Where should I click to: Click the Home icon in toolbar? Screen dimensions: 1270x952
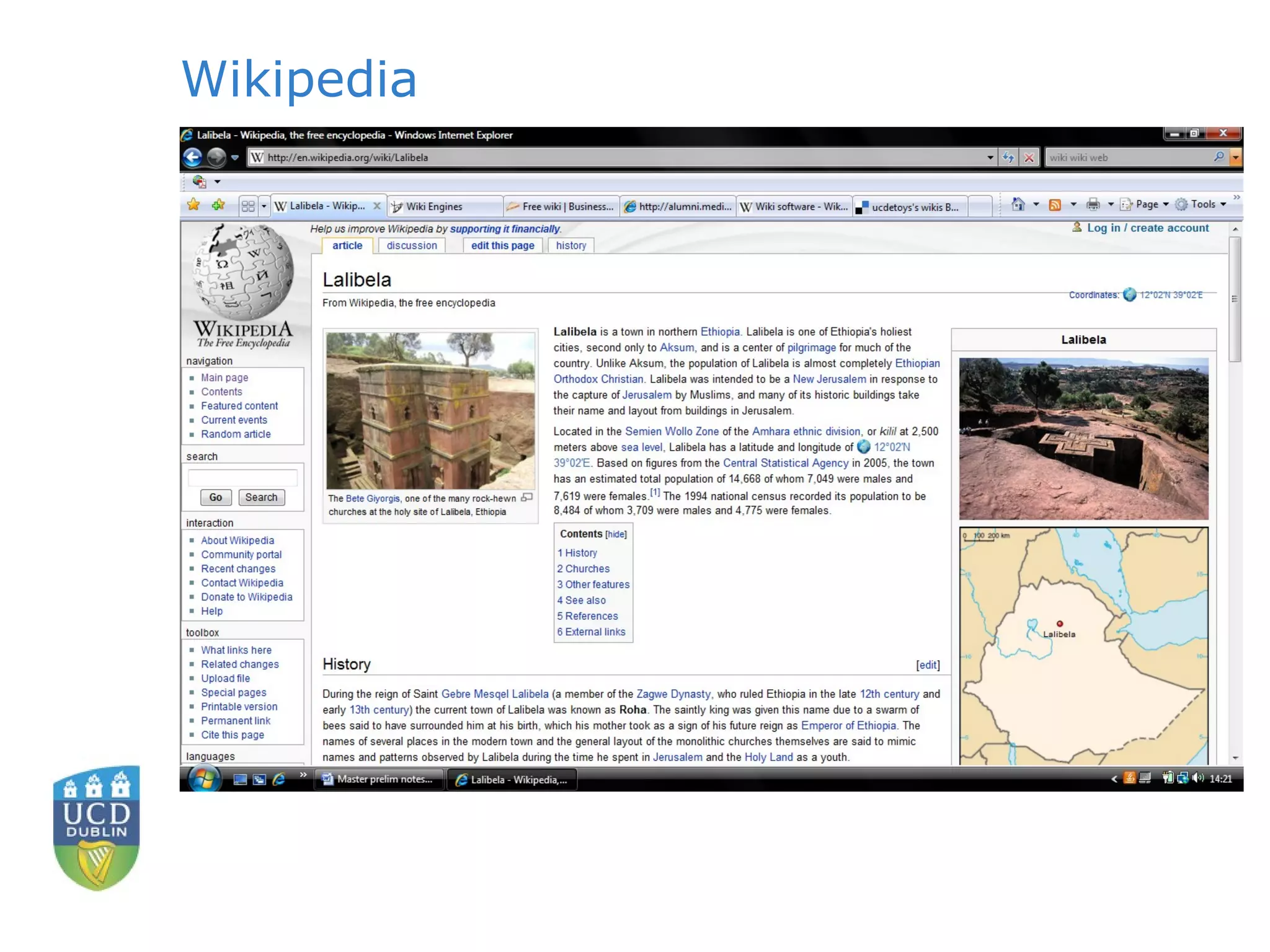(1018, 204)
